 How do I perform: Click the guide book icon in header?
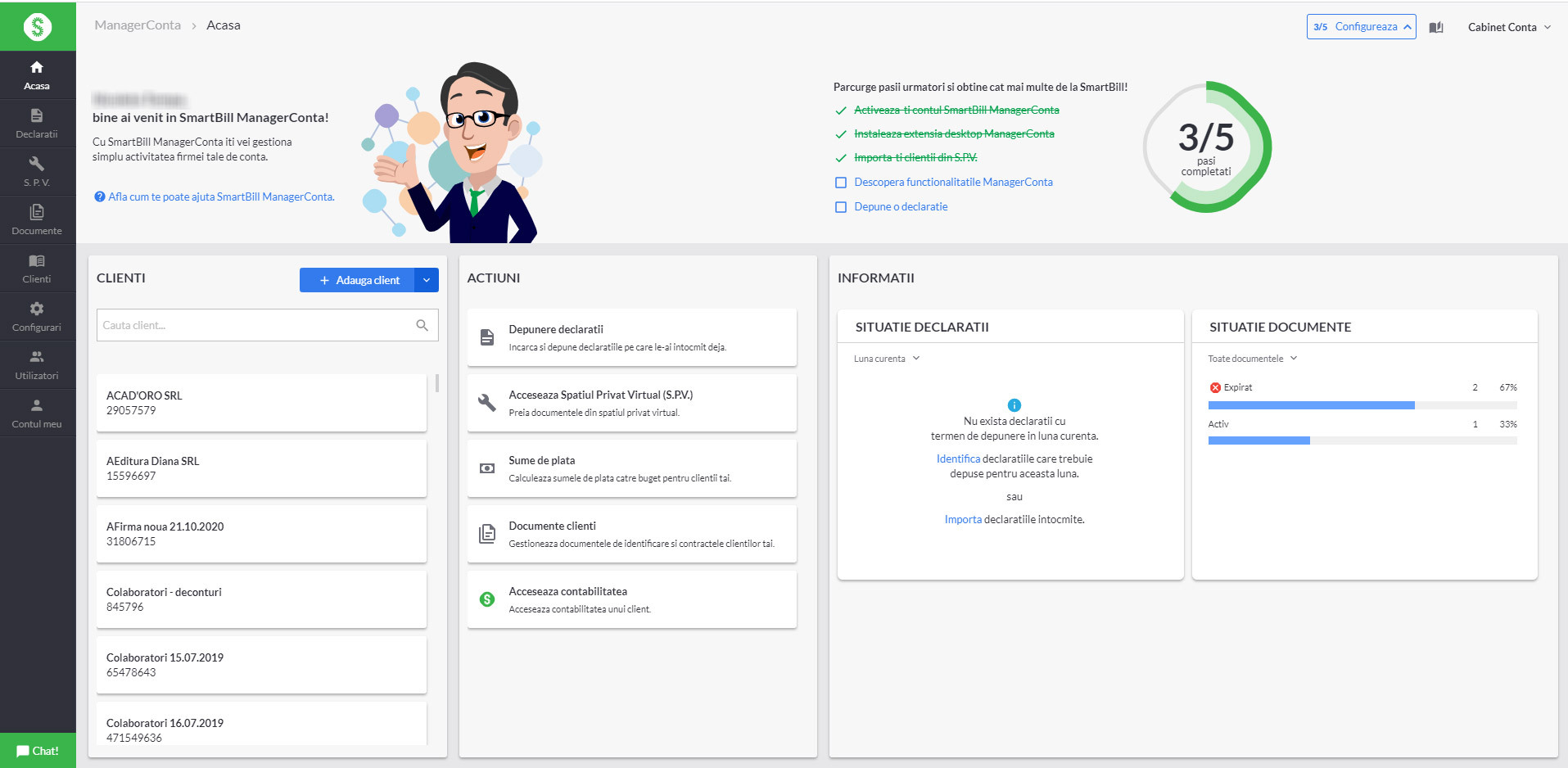1436,27
